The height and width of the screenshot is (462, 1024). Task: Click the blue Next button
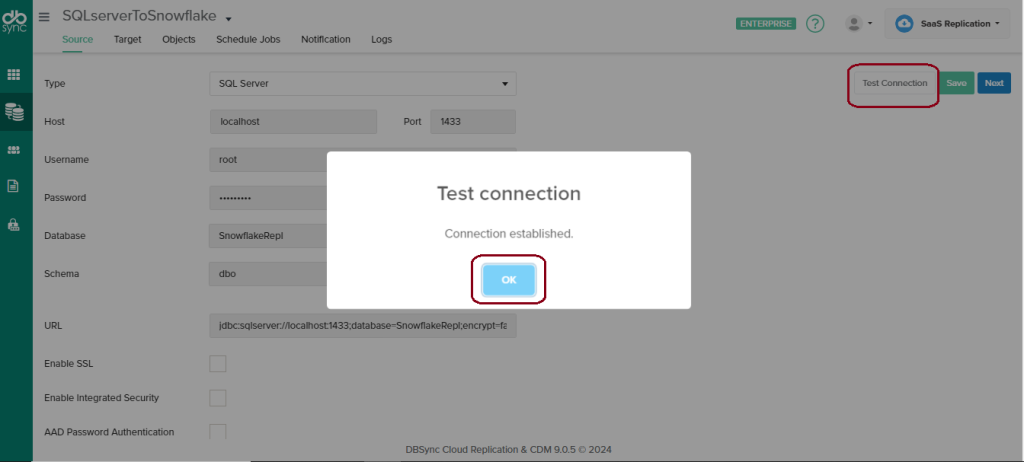(994, 83)
